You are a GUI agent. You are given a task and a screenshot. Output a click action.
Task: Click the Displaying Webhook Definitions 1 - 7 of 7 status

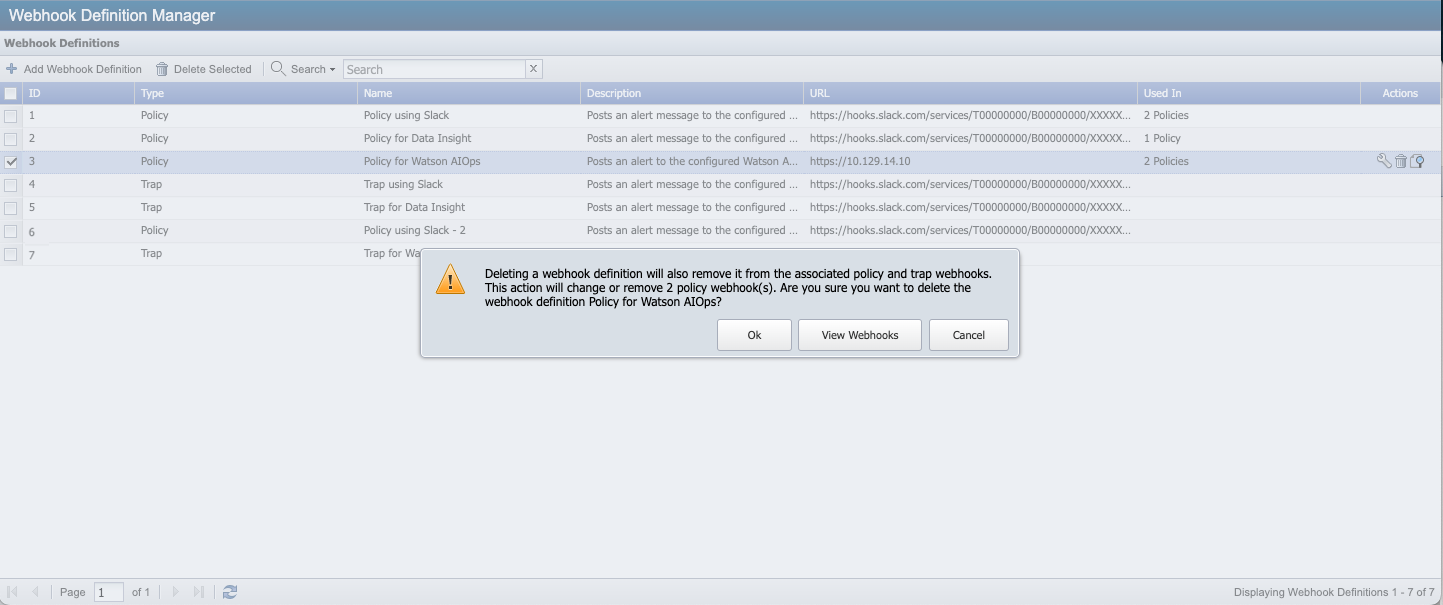tap(1334, 592)
